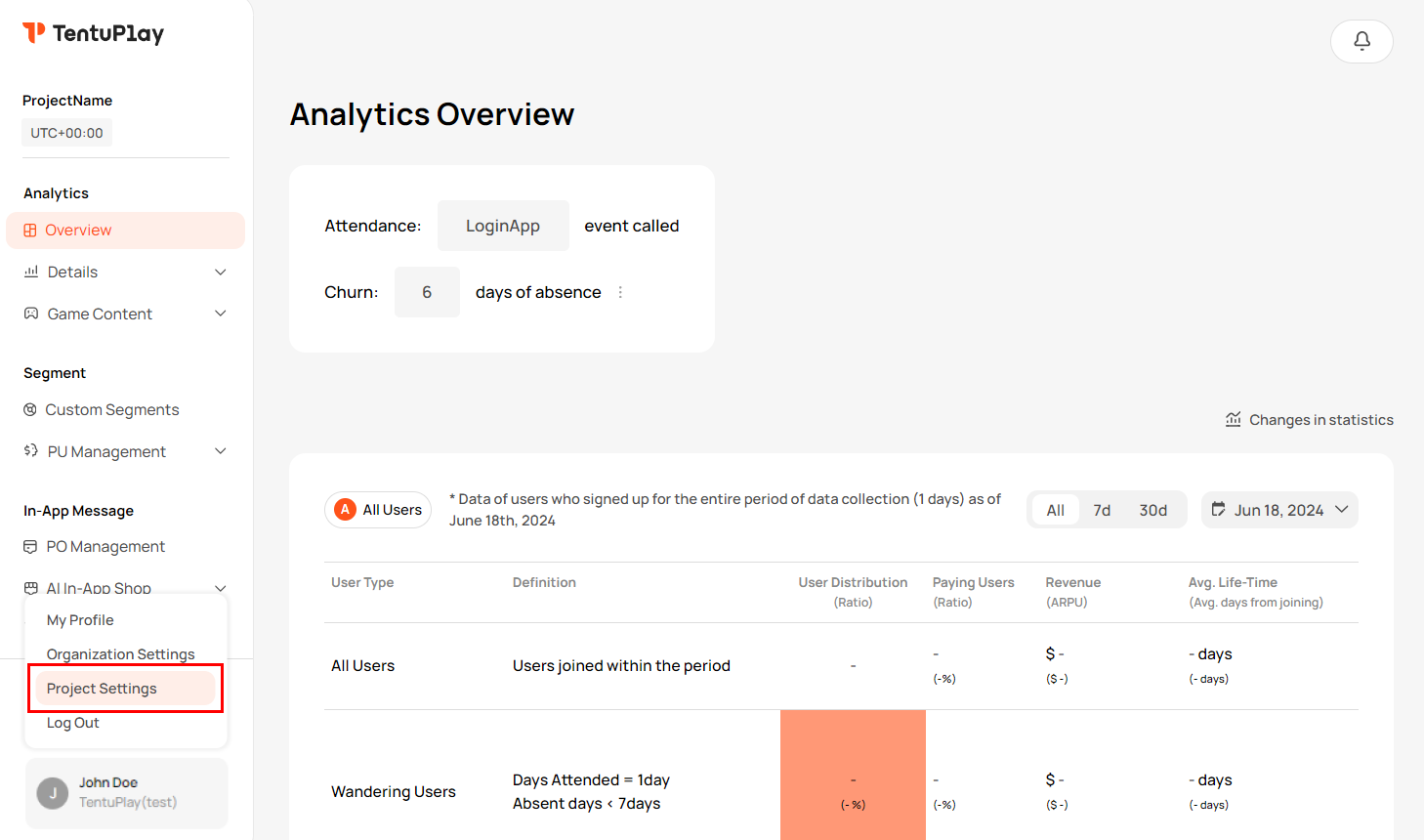Image resolution: width=1424 pixels, height=840 pixels.
Task: Click the Custom Segments icon in sidebar
Action: (x=30, y=410)
